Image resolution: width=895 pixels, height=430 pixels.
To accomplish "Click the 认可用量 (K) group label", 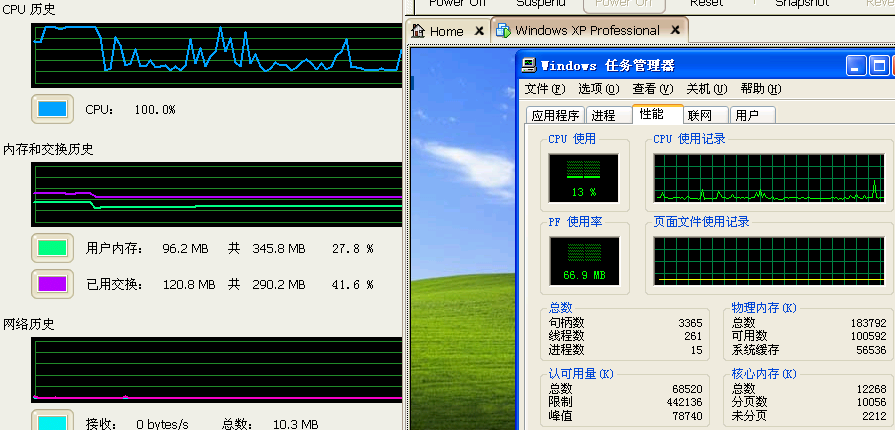I will [580, 374].
